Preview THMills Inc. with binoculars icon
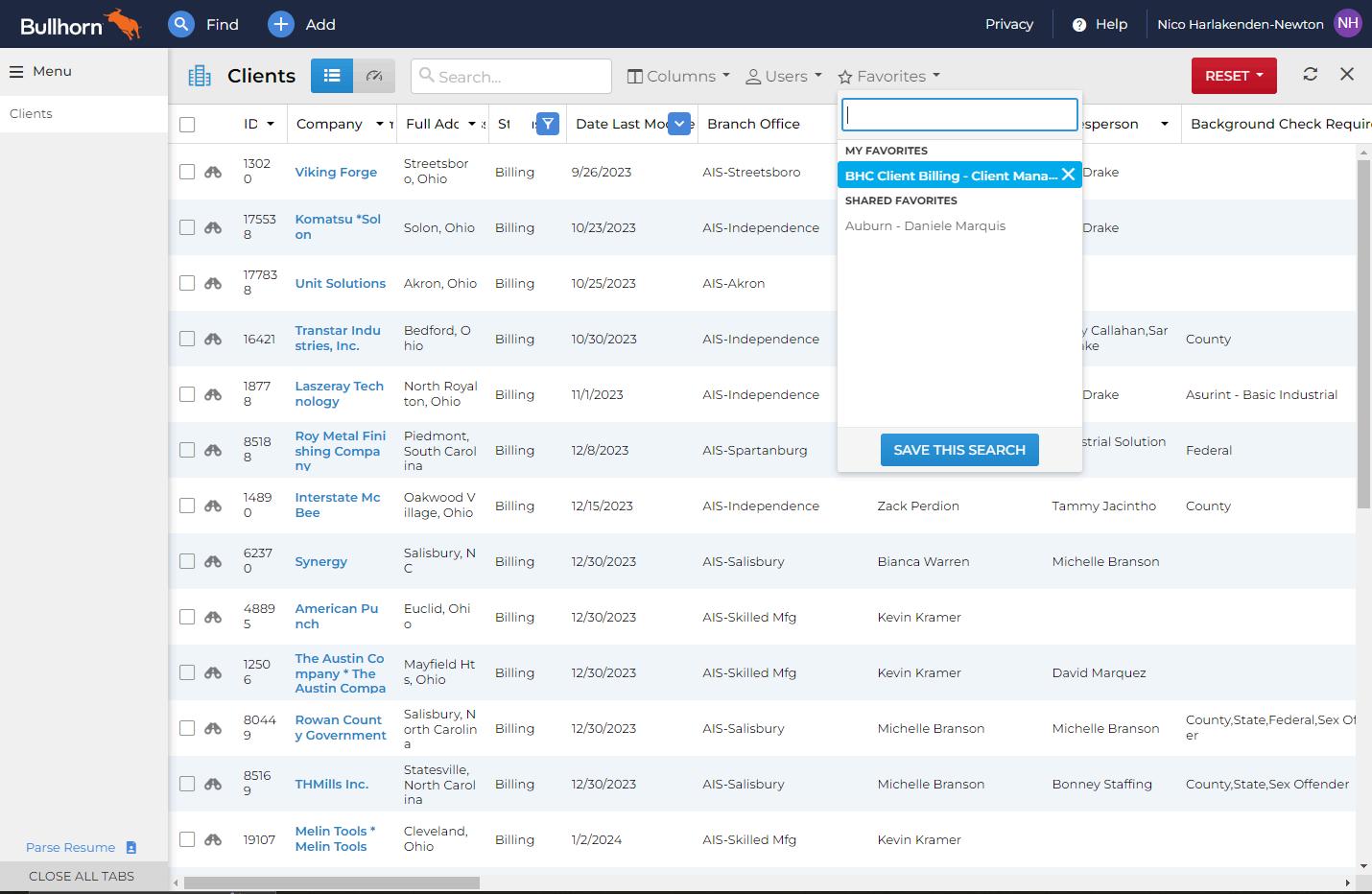 (213, 784)
